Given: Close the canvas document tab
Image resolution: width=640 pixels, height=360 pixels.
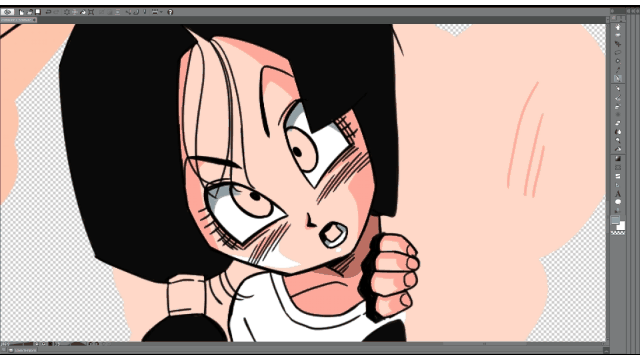Looking at the screenshot, I should 34,20.
